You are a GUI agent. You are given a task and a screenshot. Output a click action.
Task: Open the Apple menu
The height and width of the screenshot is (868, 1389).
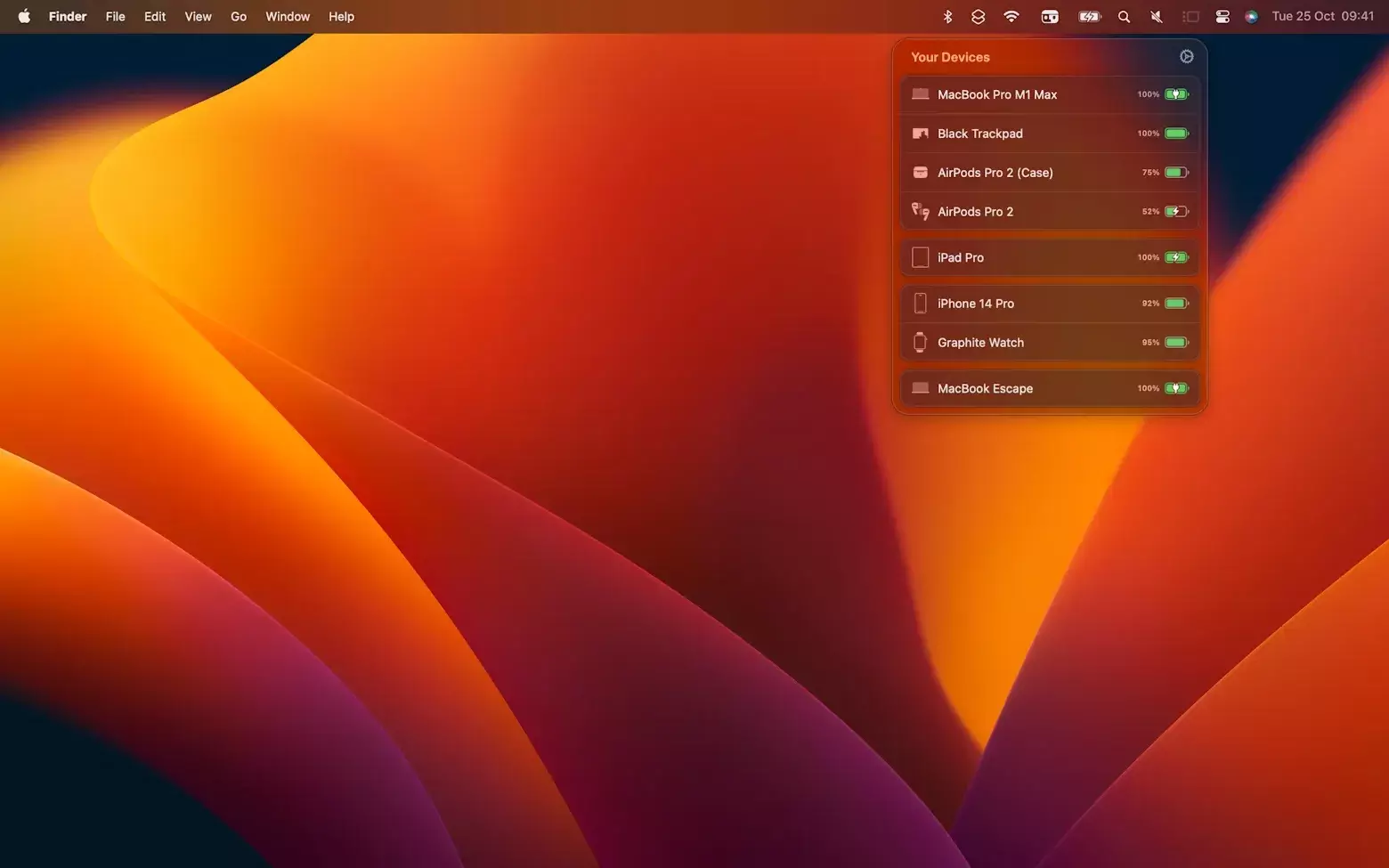coord(24,17)
